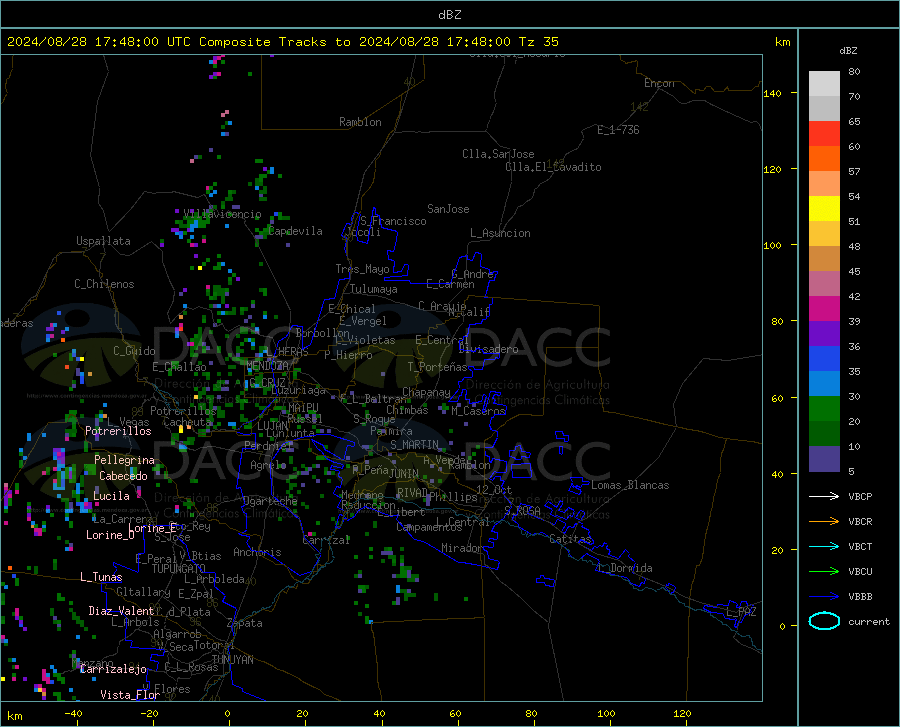The width and height of the screenshot is (900, 727).
Task: Click the MENDOZA city label
Action: point(267,366)
